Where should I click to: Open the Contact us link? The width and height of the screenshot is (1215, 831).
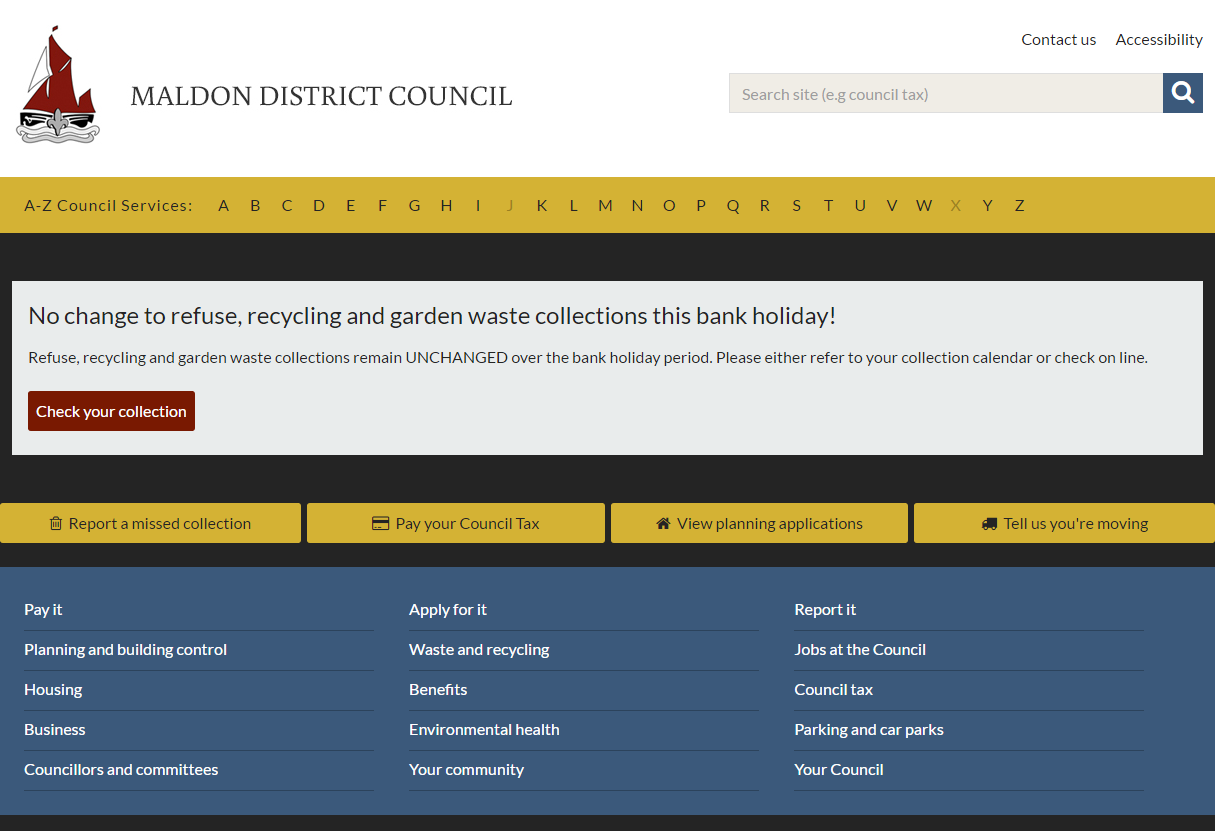1058,40
